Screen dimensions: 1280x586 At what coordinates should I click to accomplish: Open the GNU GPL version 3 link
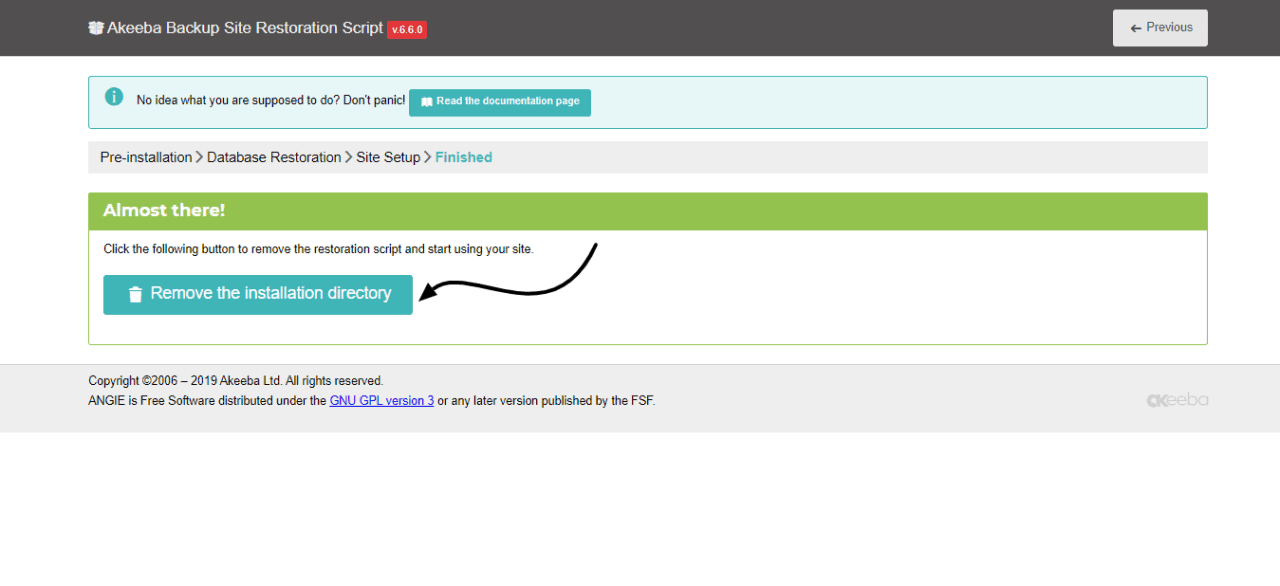382,401
